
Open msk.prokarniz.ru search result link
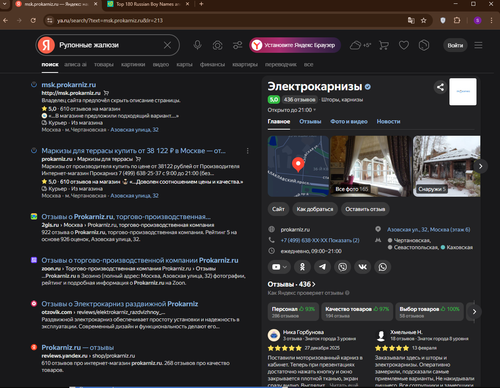(x=69, y=85)
